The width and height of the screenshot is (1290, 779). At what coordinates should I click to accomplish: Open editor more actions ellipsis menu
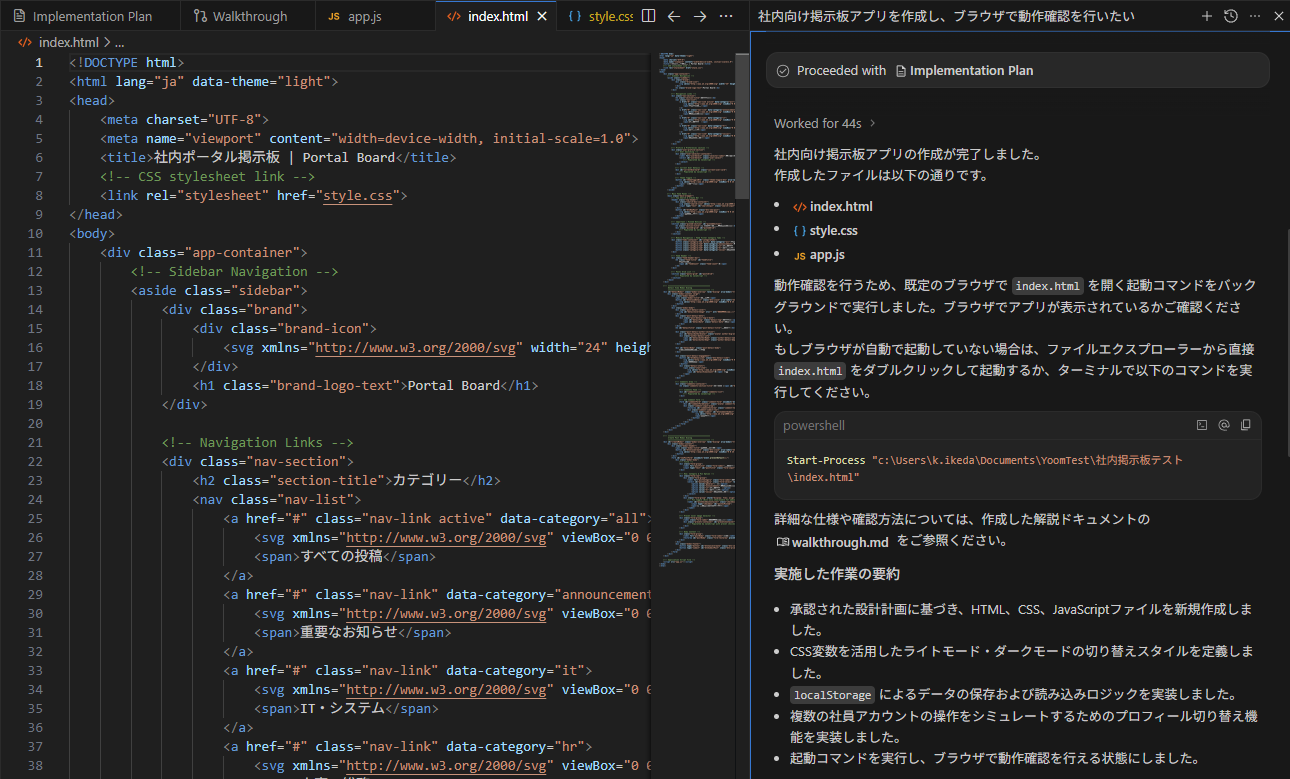[x=726, y=16]
